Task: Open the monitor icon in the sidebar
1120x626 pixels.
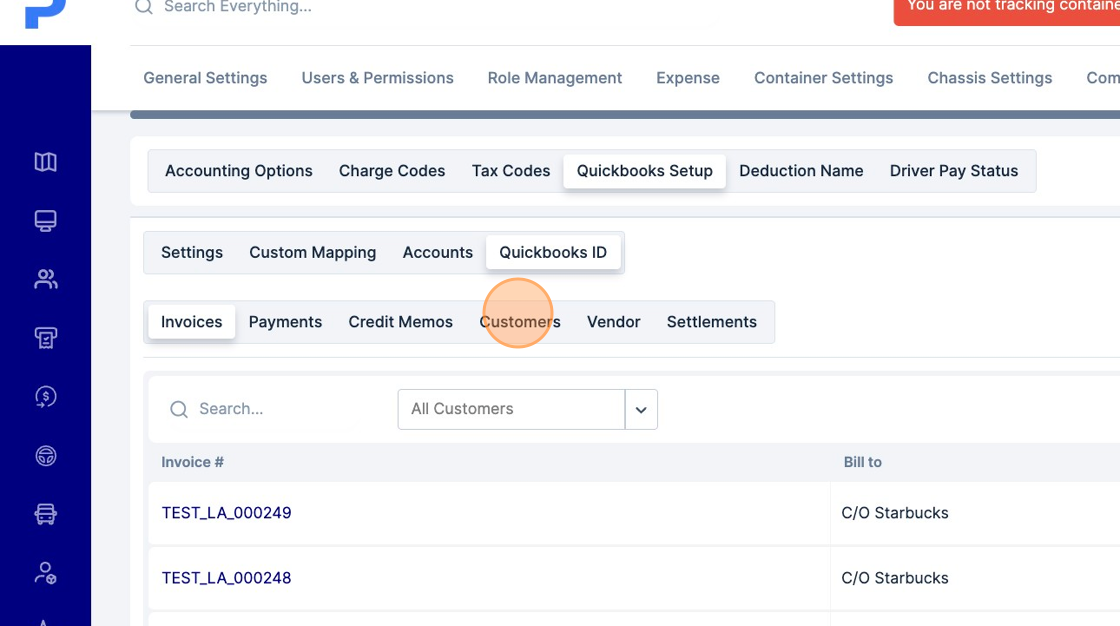Action: (46, 221)
